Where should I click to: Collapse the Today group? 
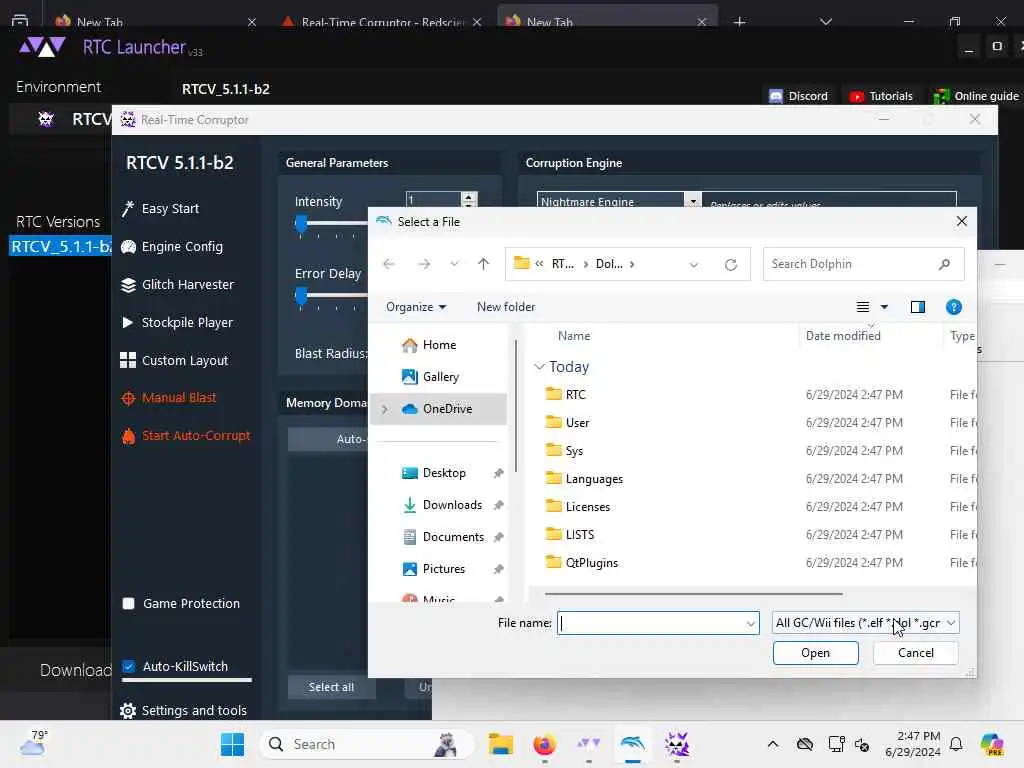(x=539, y=367)
